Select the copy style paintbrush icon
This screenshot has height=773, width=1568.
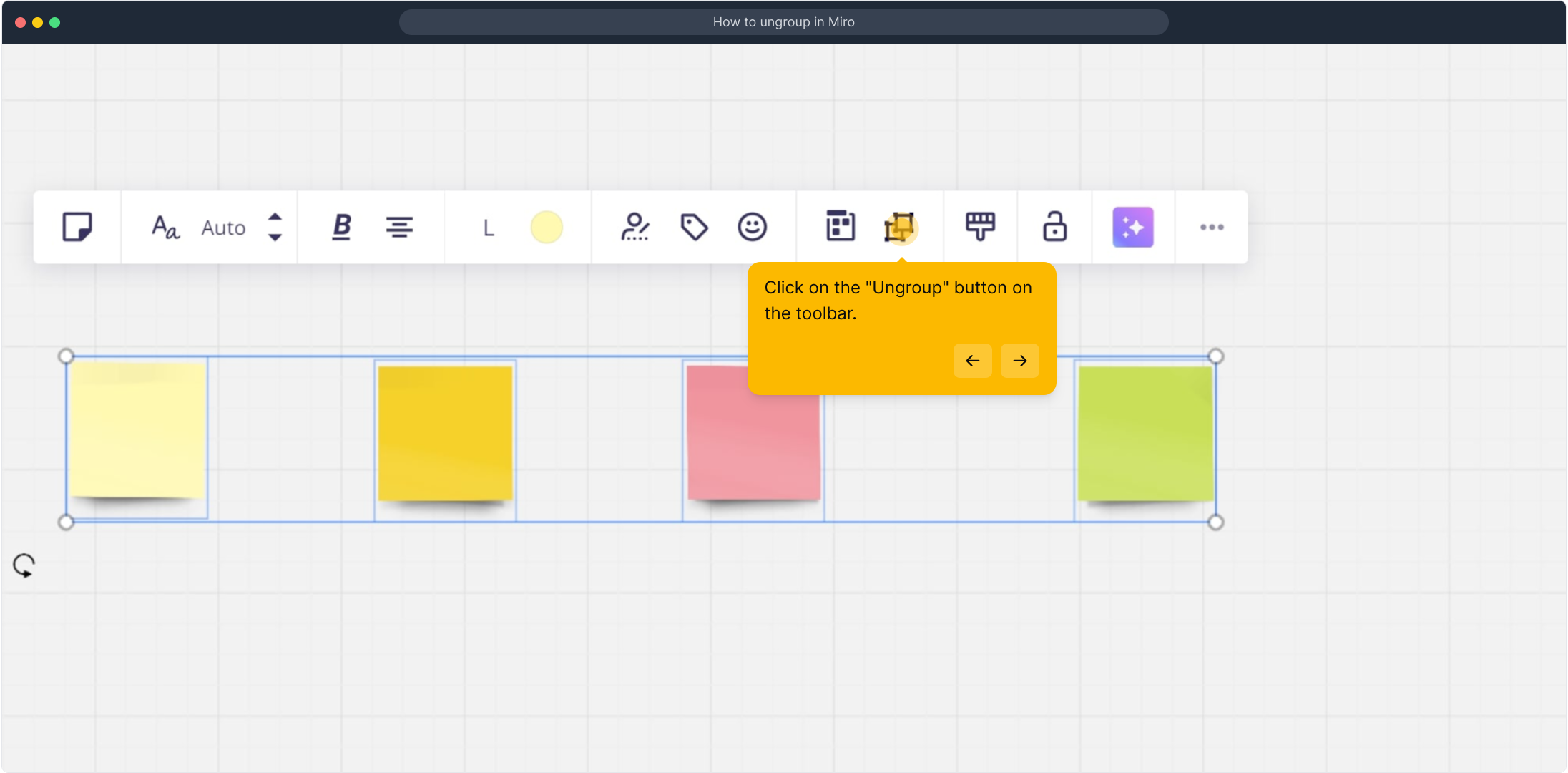pos(980,226)
